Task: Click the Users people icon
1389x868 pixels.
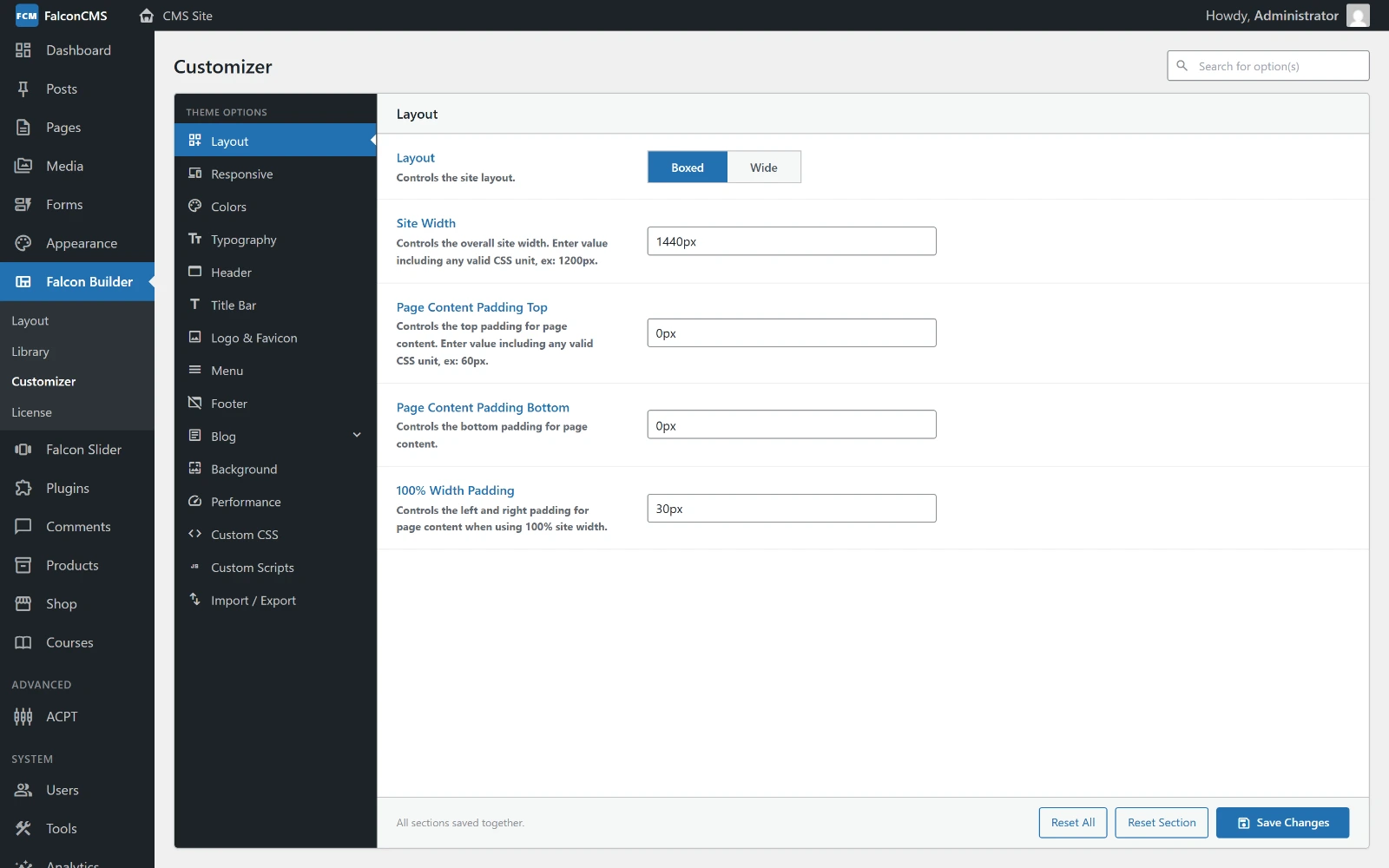Action: tap(23, 790)
